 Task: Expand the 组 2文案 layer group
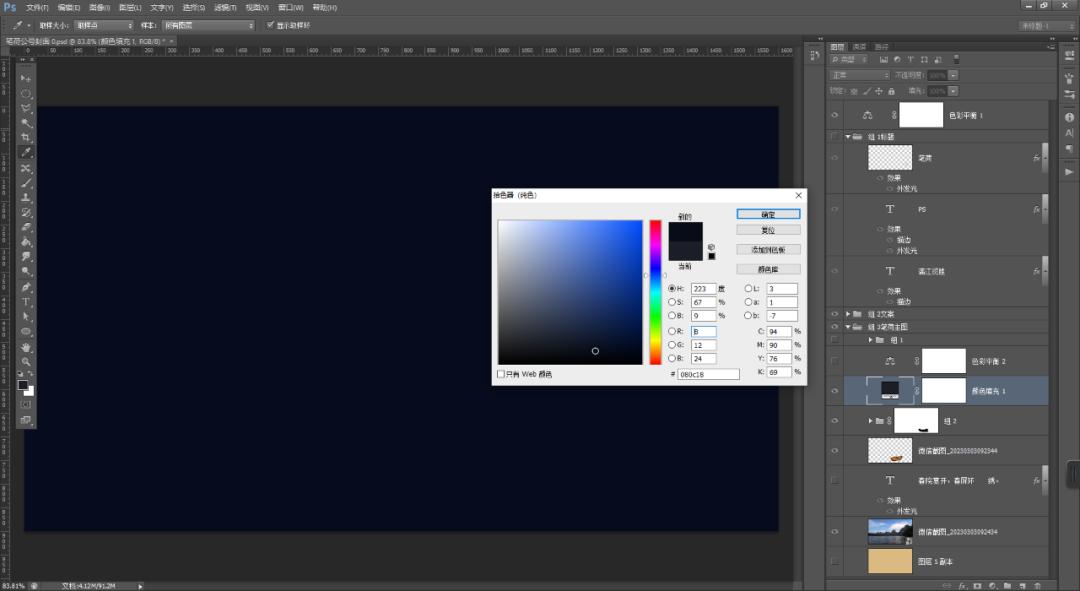pos(849,314)
